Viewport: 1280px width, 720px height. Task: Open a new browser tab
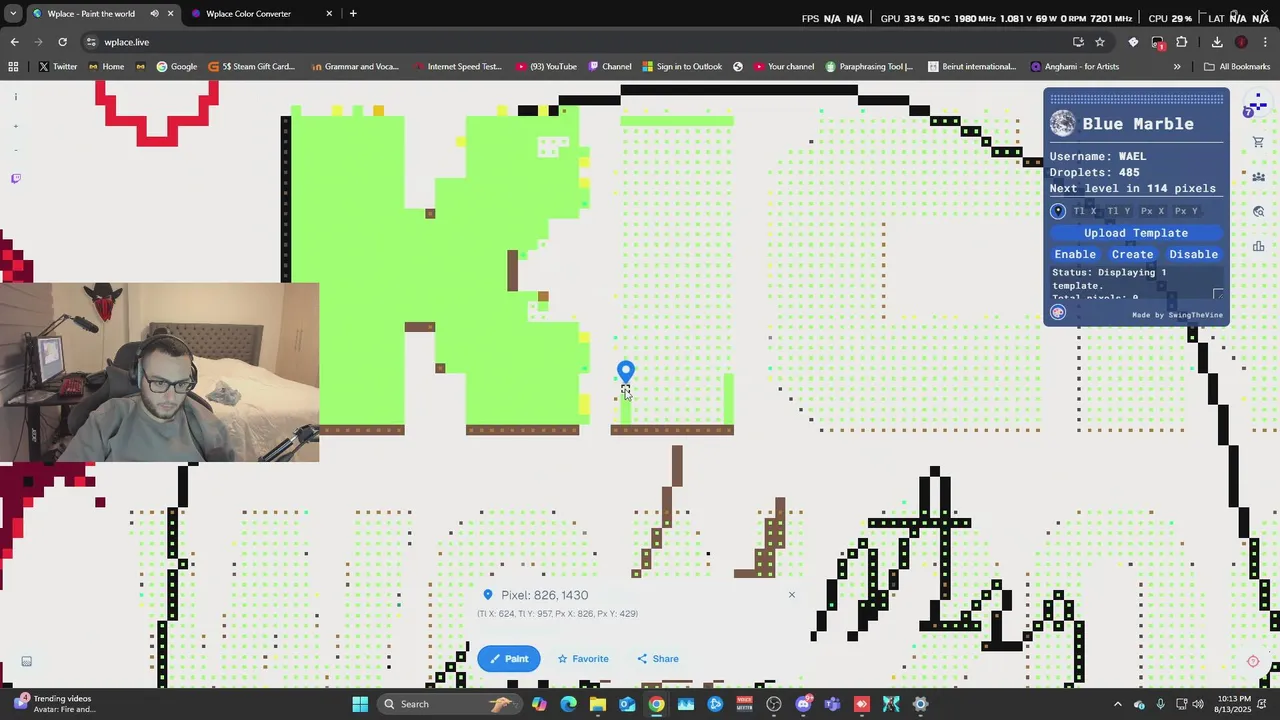[x=353, y=14]
